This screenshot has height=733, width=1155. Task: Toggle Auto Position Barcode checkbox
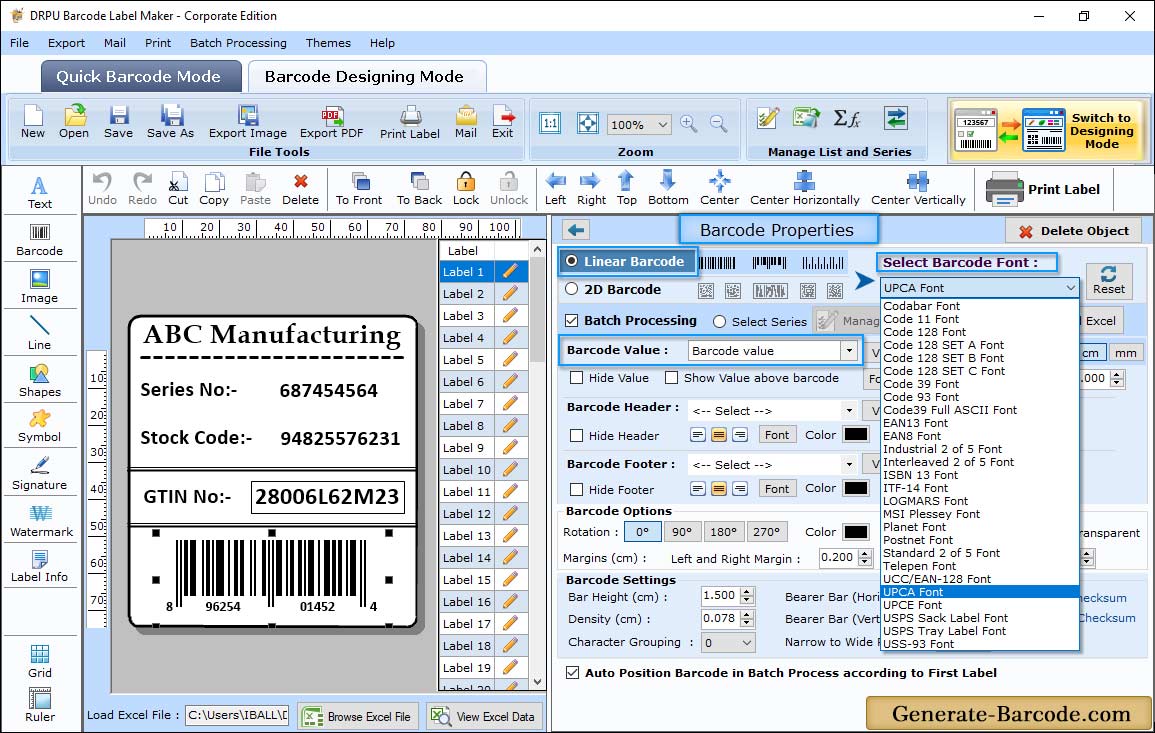coord(572,673)
